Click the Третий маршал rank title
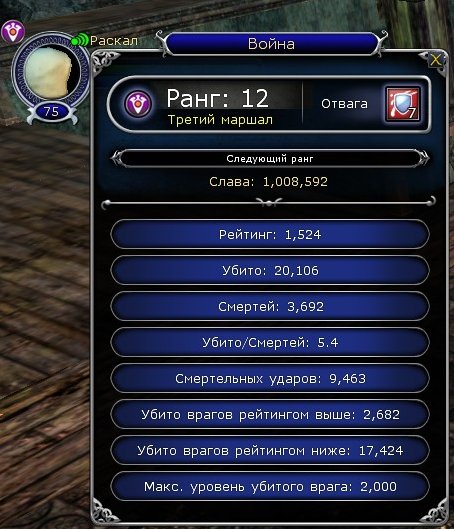Viewport: 454px width, 529px height. click(x=220, y=120)
